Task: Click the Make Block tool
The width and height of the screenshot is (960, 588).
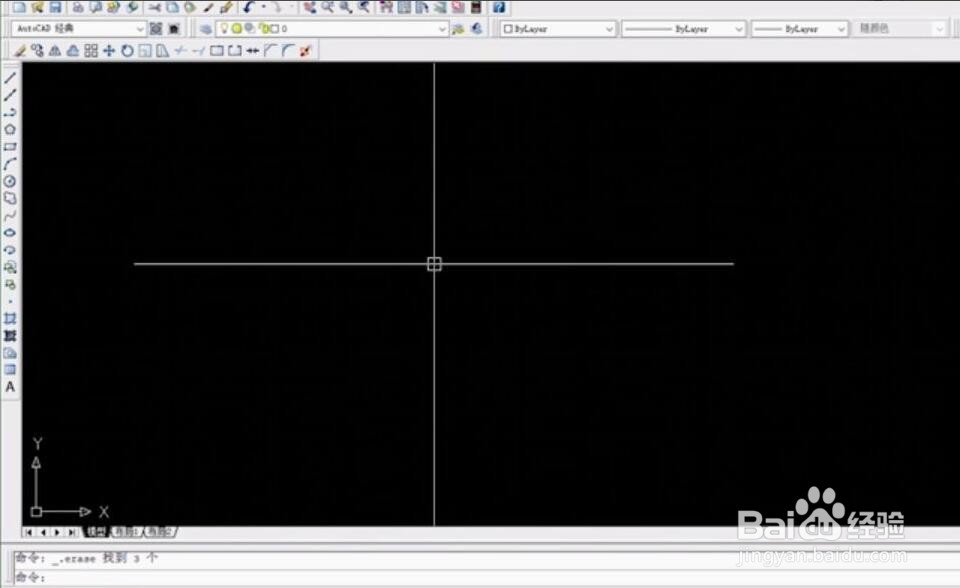Action: 10,284
